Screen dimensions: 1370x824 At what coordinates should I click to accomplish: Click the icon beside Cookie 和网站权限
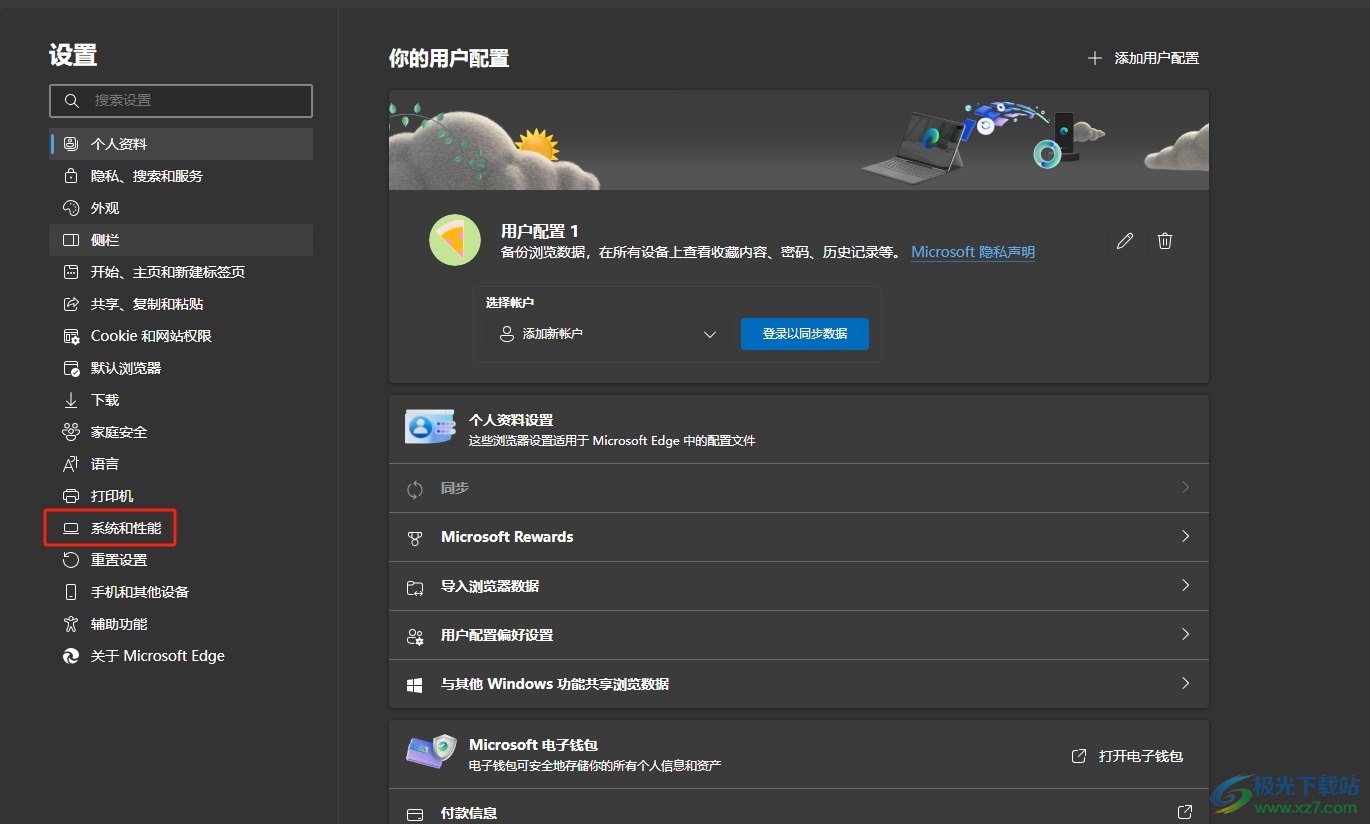coord(71,336)
